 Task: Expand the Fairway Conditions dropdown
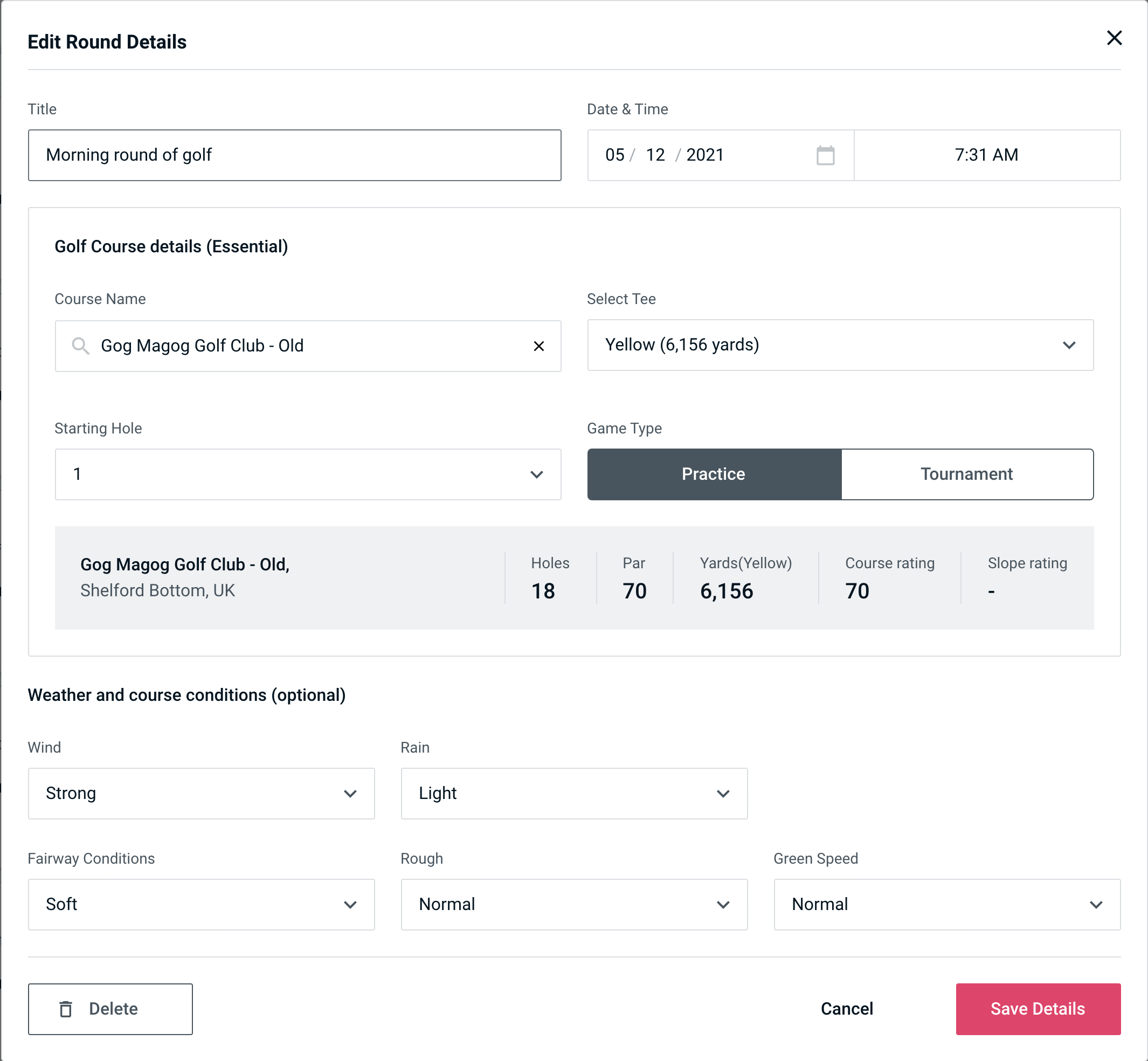(x=201, y=904)
